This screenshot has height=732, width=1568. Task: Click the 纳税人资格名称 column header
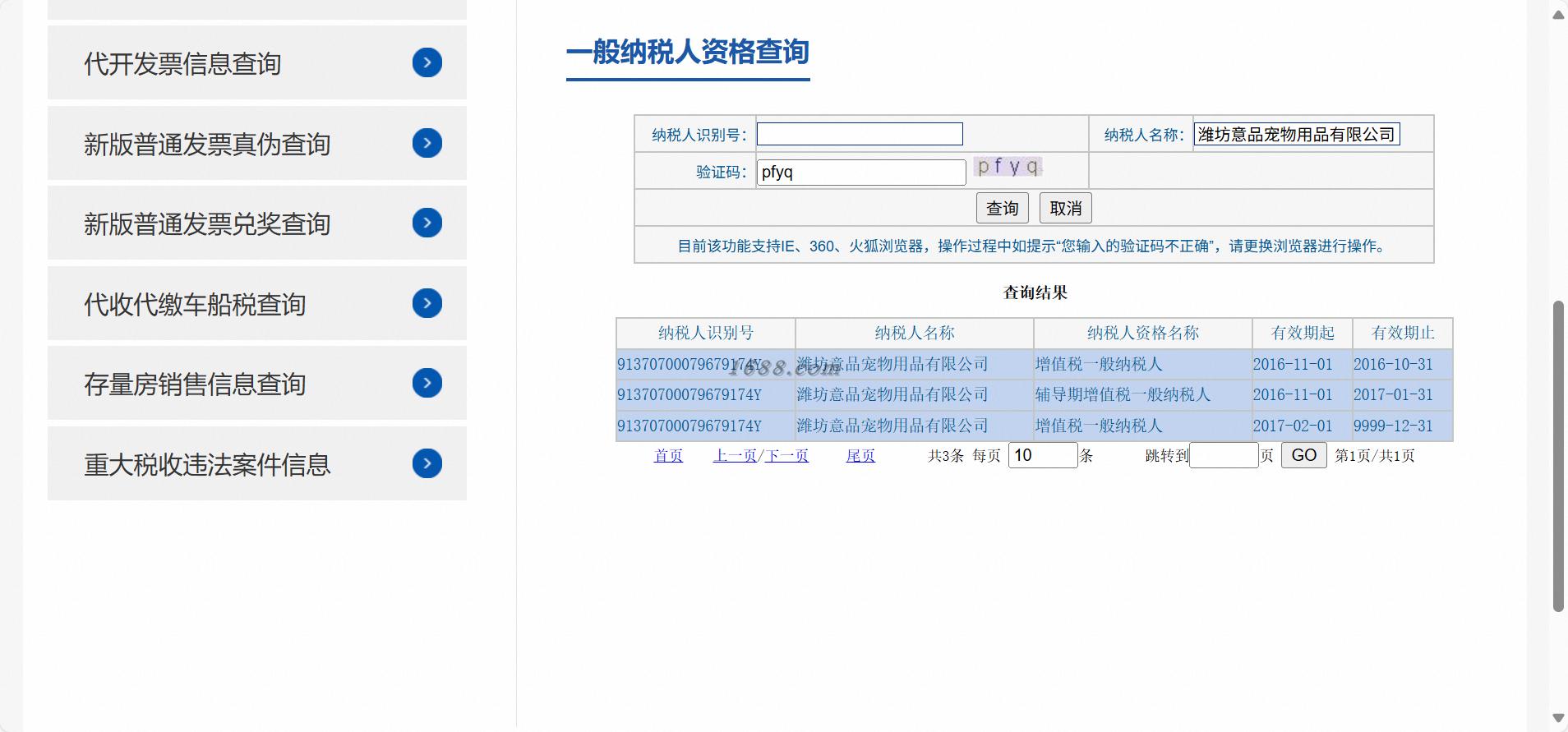pyautogui.click(x=1143, y=333)
